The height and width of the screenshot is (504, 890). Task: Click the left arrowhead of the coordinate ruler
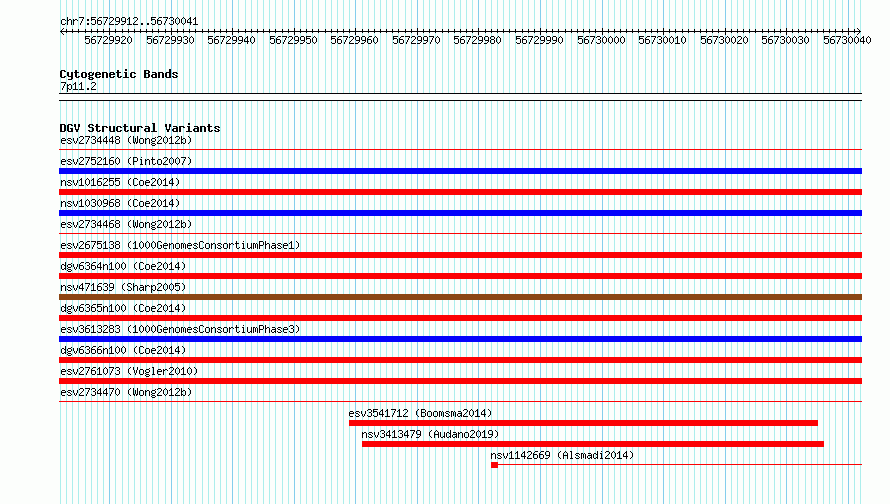[x=62, y=31]
